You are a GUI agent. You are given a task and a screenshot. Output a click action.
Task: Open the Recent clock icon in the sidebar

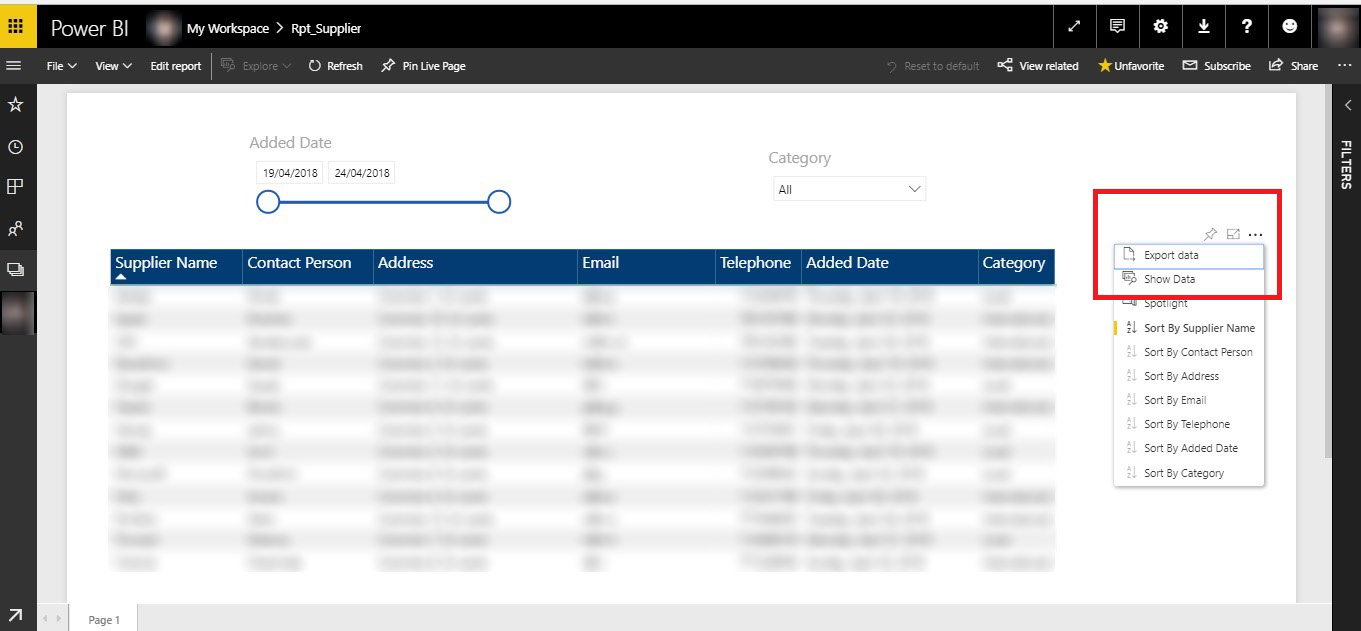coord(15,147)
